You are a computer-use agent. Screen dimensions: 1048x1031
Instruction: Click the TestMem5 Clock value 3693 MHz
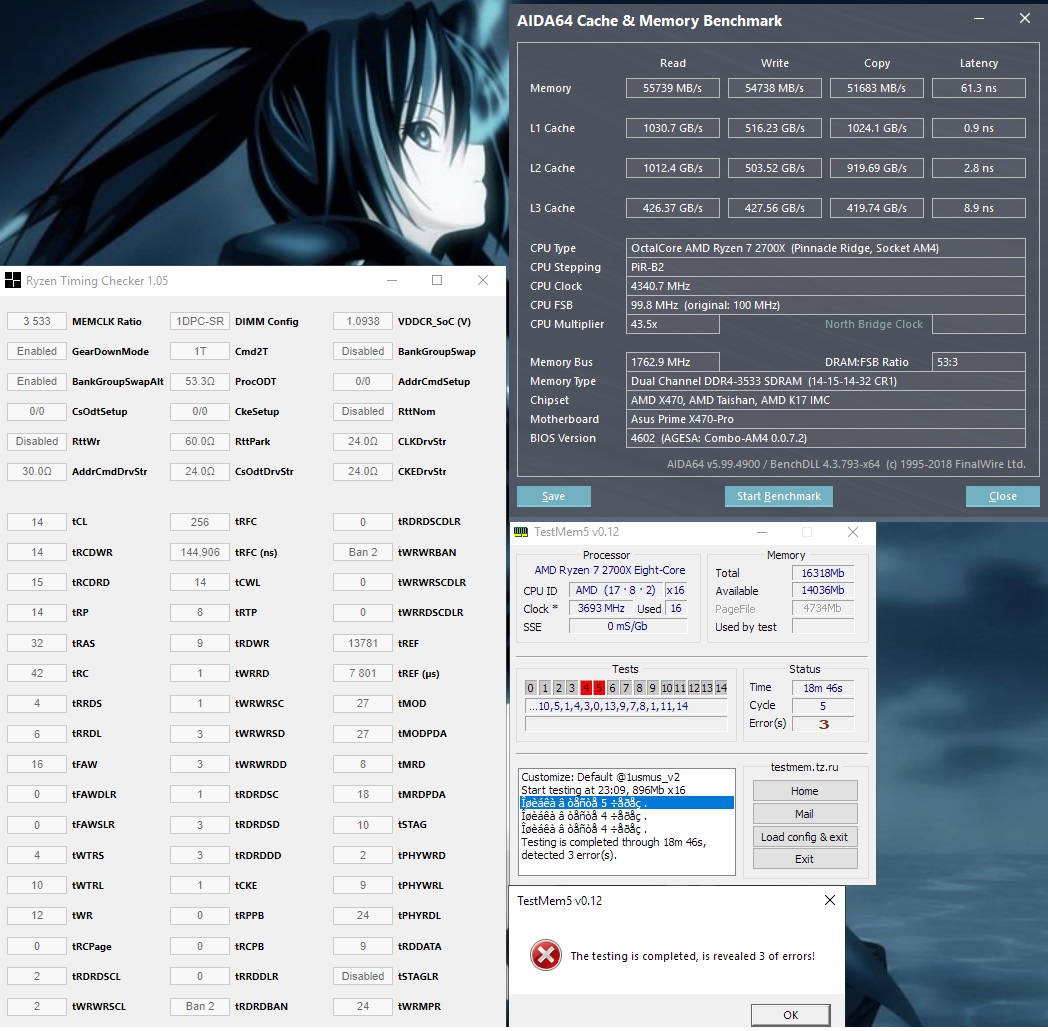[601, 608]
